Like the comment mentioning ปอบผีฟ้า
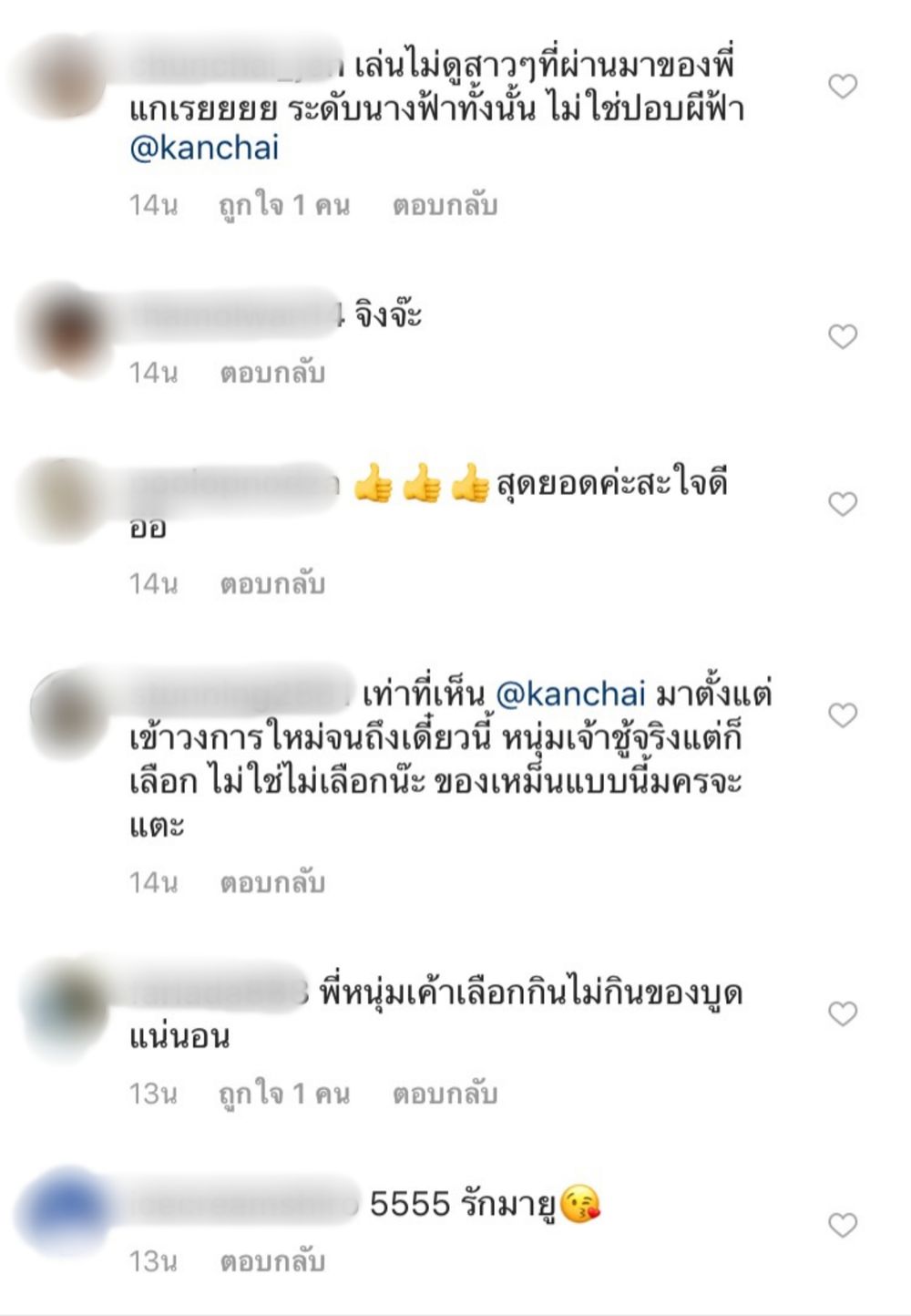 point(843,87)
